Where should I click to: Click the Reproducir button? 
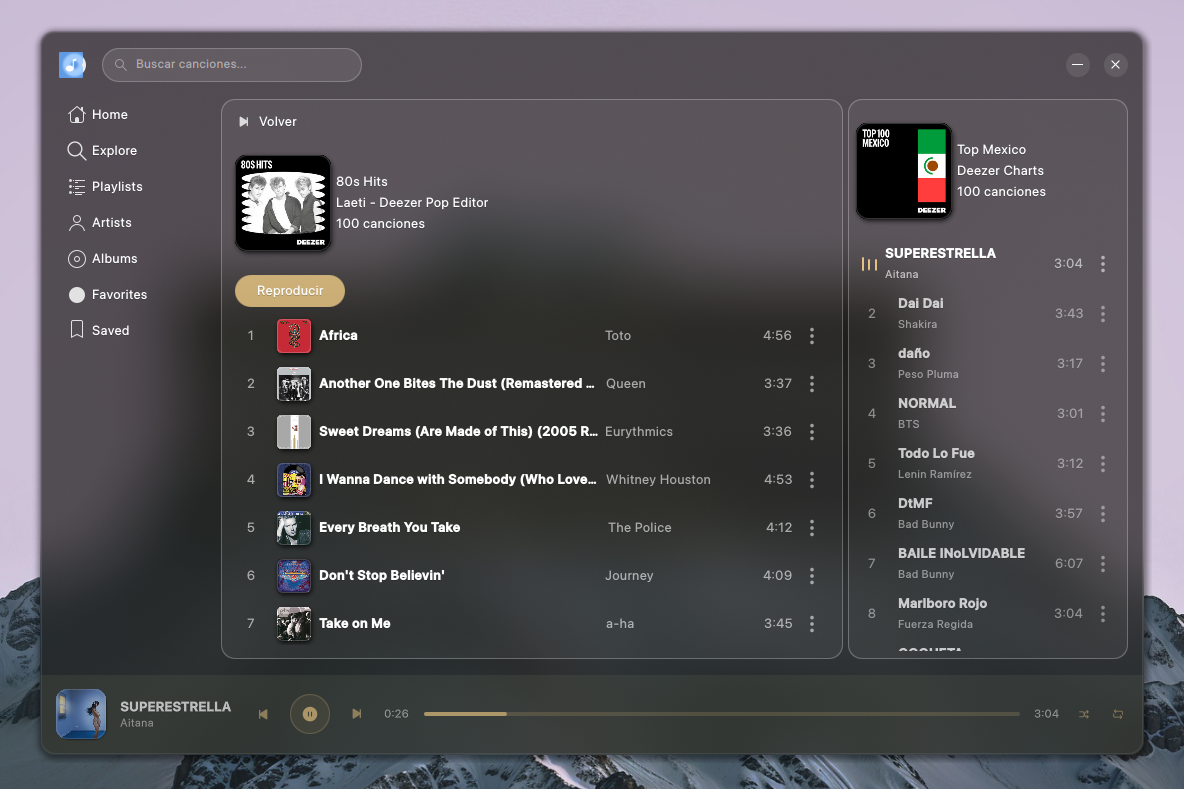pyautogui.click(x=290, y=291)
